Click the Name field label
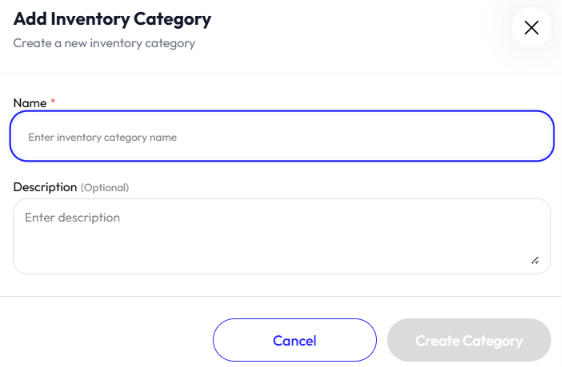Screen dimensions: 562x367 tap(30, 103)
